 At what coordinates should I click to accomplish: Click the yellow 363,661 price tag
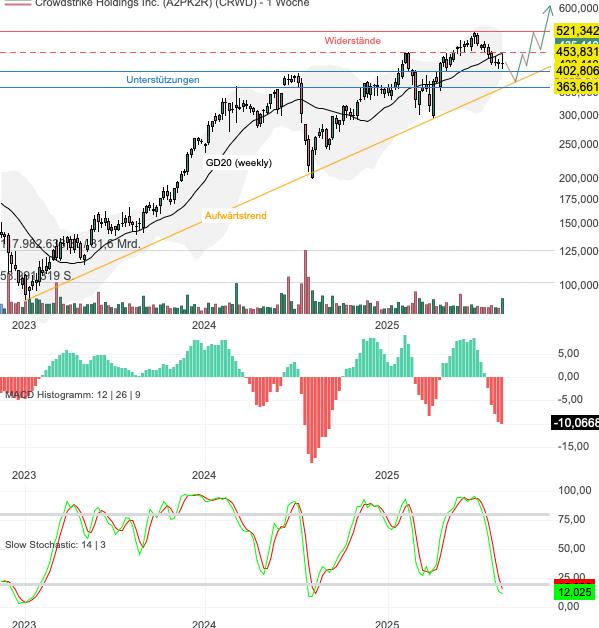(577, 87)
